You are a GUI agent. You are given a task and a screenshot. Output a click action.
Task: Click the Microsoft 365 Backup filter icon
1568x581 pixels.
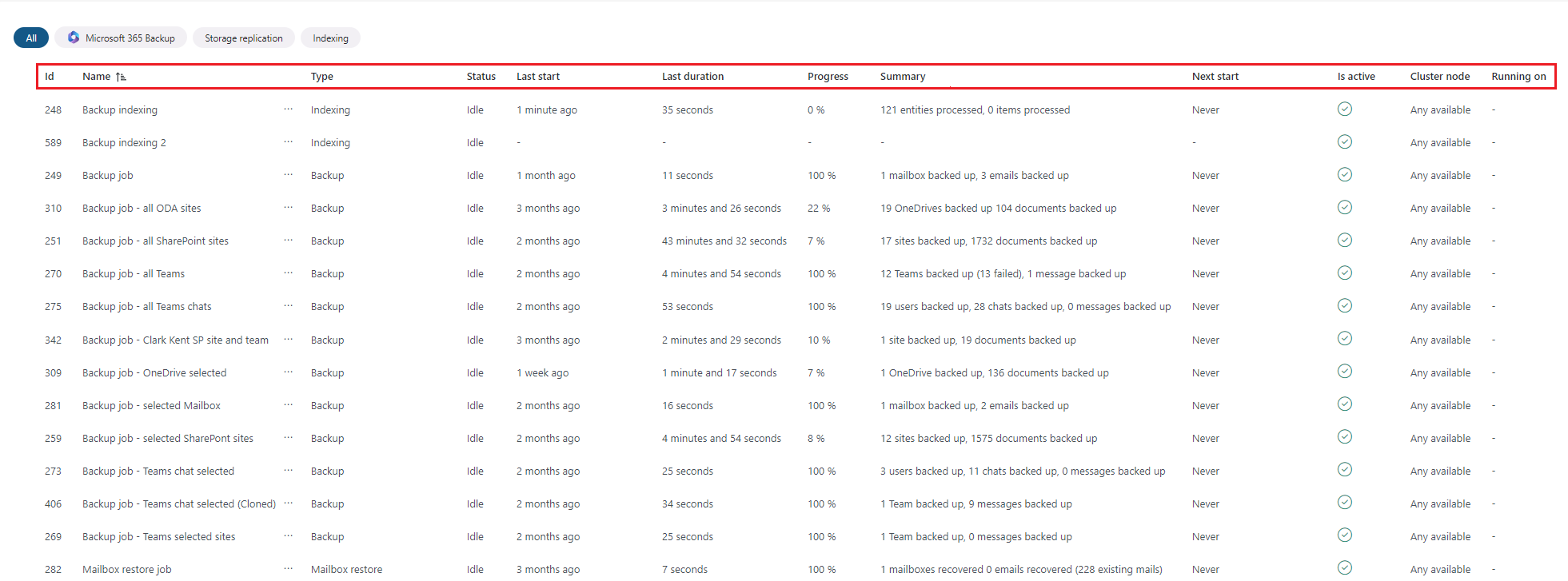pos(74,38)
